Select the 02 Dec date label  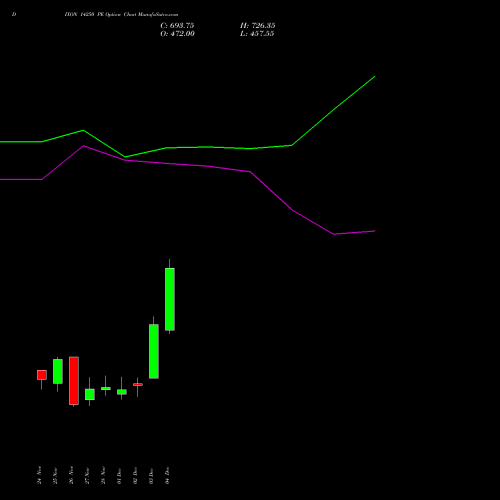(135, 475)
